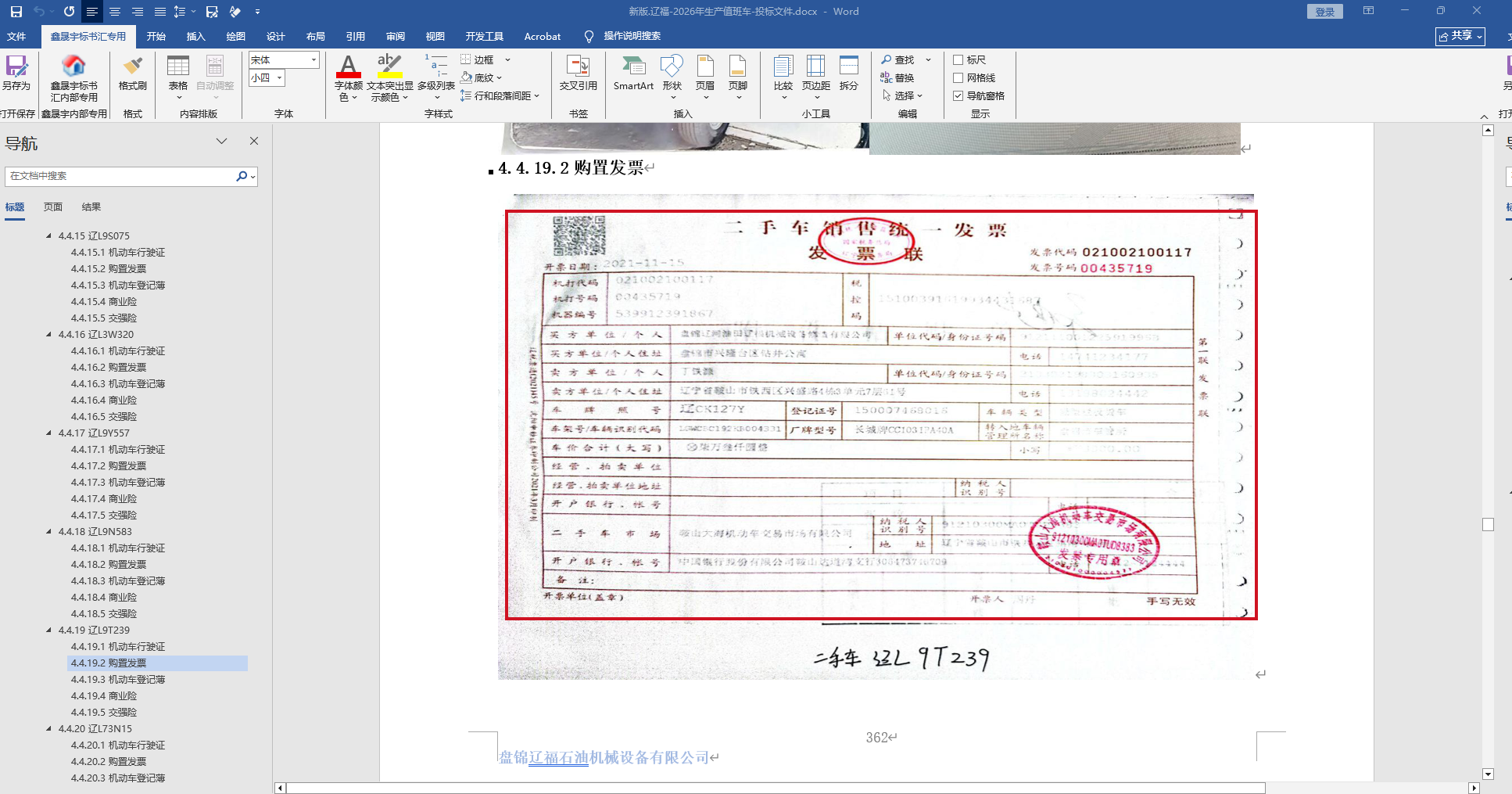This screenshot has height=794, width=1512.
Task: Align text right from the quick access toolbar
Action: coord(138,12)
